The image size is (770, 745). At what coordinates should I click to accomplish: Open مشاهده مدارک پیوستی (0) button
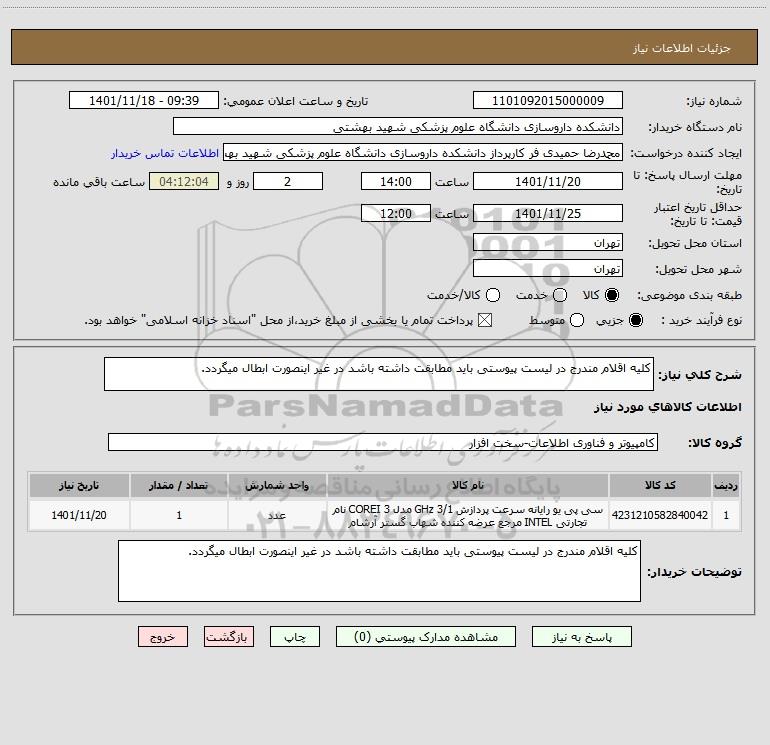click(426, 636)
